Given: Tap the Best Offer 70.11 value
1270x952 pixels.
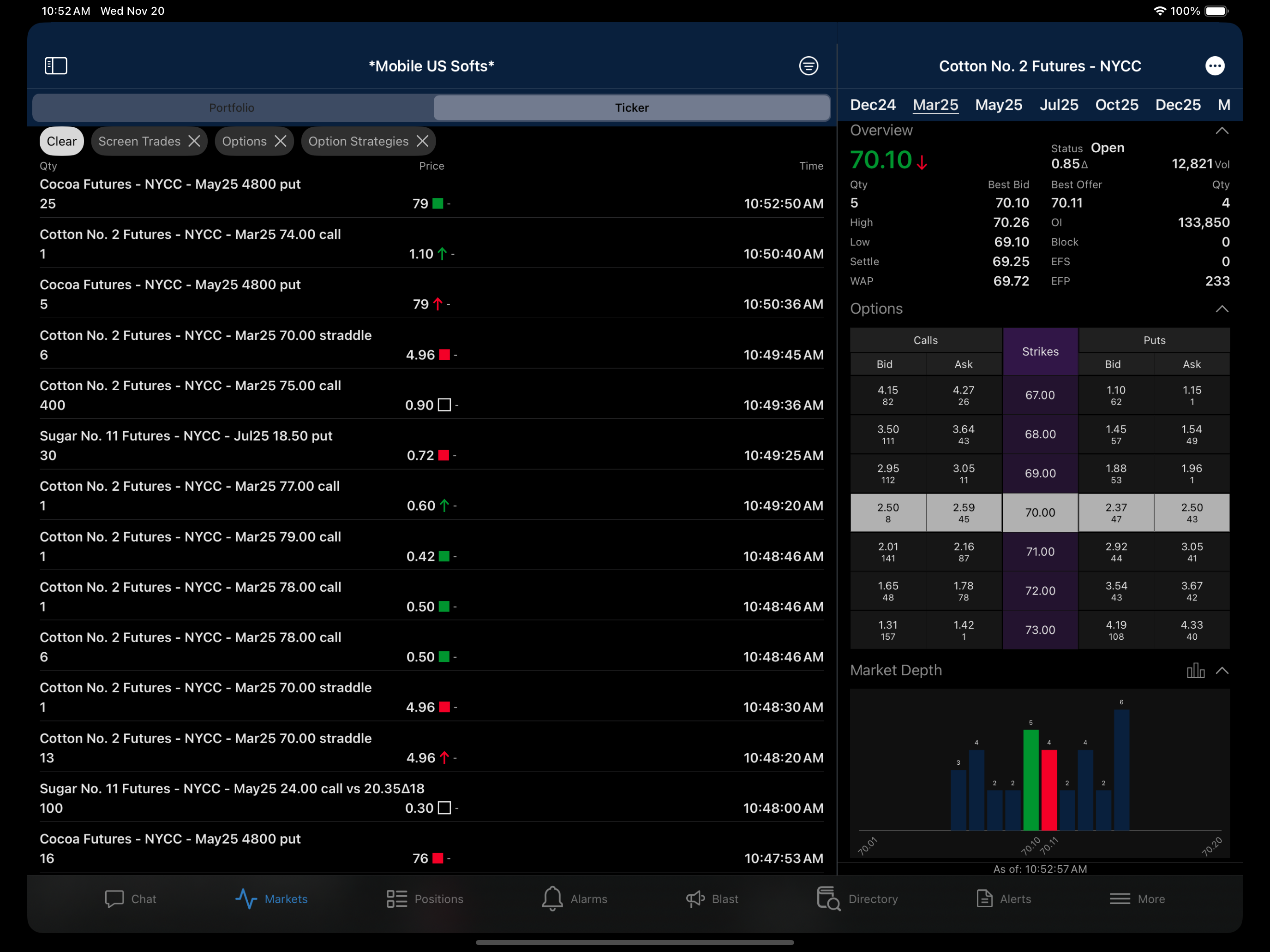Looking at the screenshot, I should point(1067,203).
